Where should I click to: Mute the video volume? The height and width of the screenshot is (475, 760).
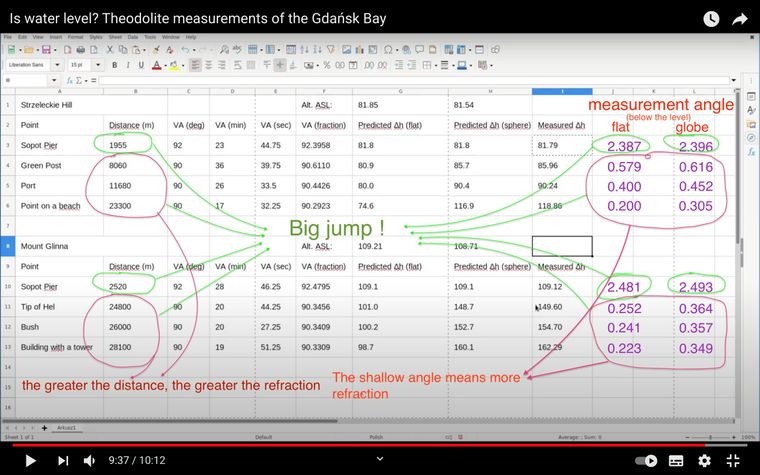click(x=90, y=460)
